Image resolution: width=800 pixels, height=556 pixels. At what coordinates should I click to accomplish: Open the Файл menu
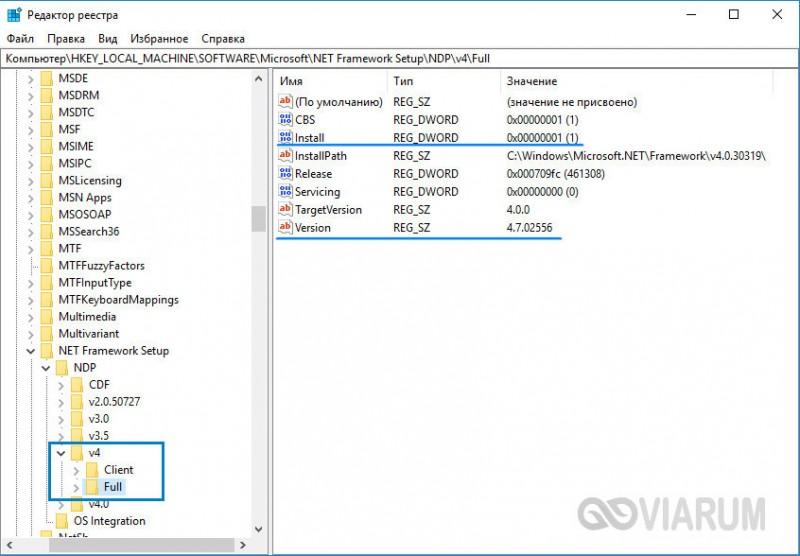(x=20, y=39)
